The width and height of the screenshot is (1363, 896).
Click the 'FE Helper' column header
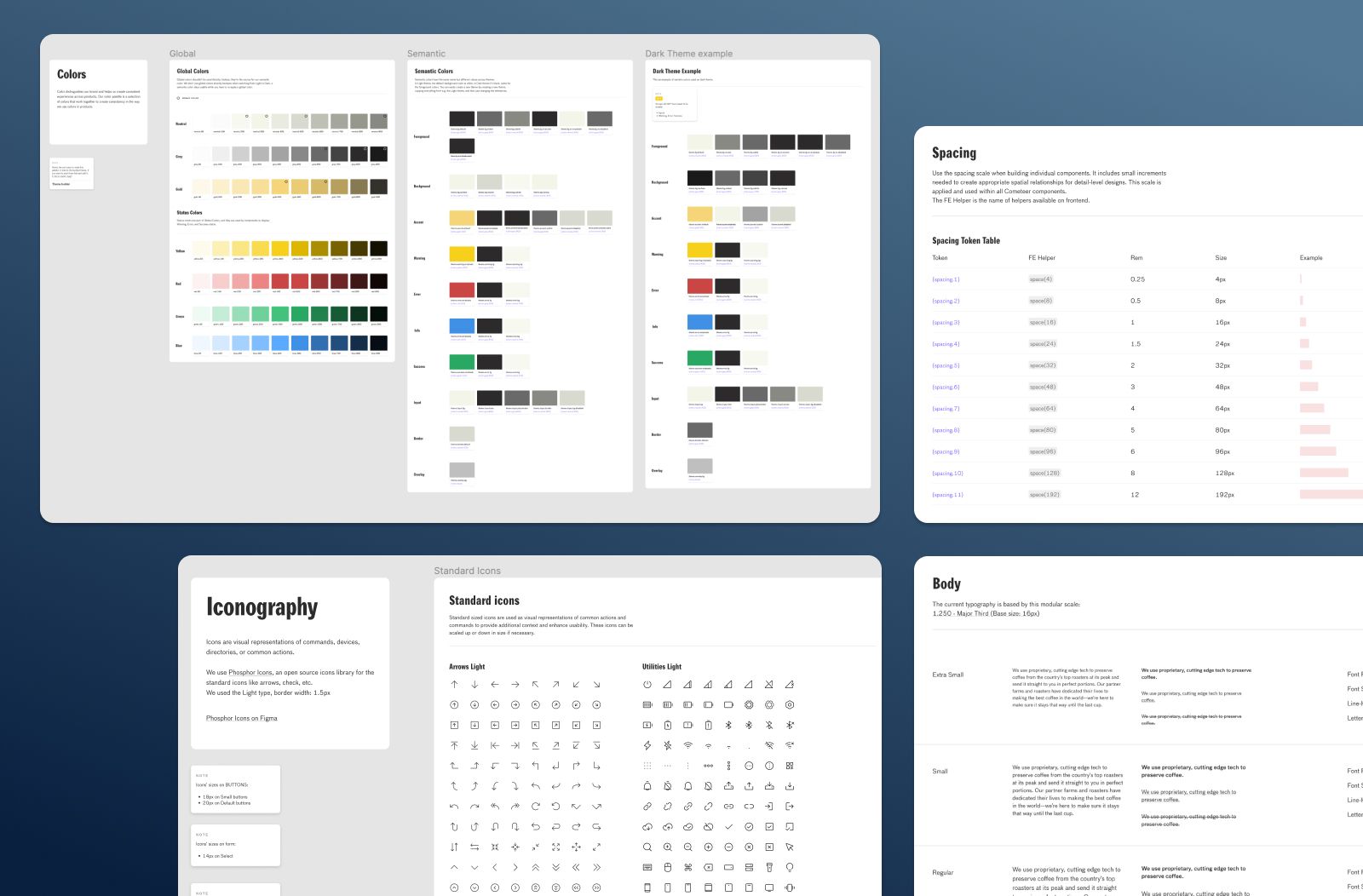click(x=1041, y=257)
